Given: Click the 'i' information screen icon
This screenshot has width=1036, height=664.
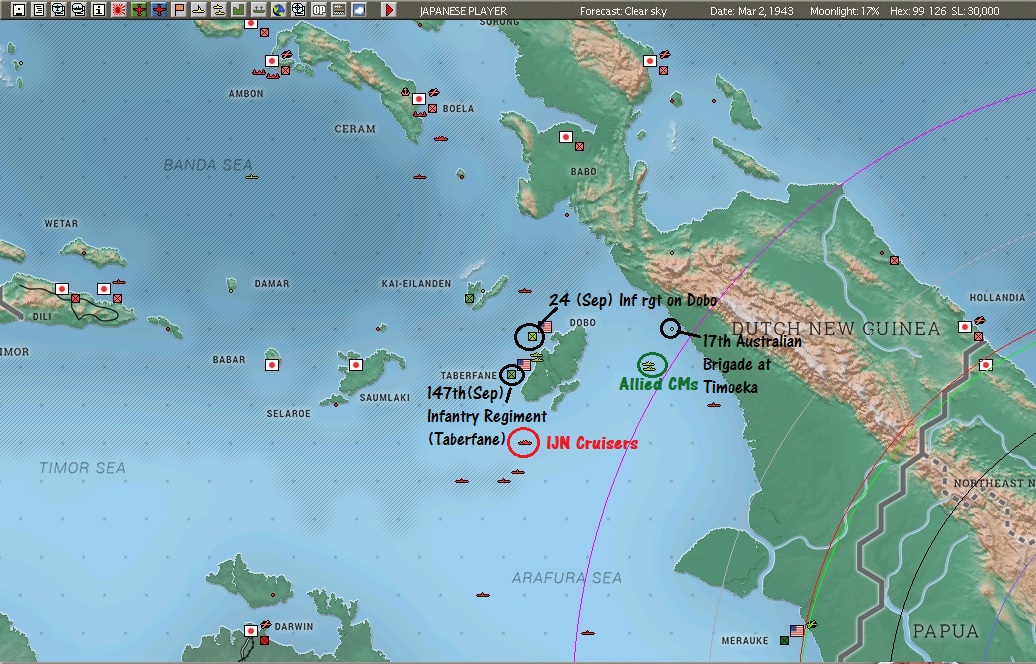Looking at the screenshot, I should click(99, 10).
